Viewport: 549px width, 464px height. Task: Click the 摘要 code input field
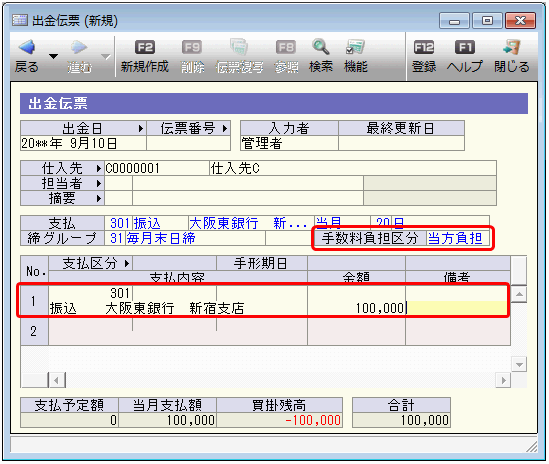119,199
